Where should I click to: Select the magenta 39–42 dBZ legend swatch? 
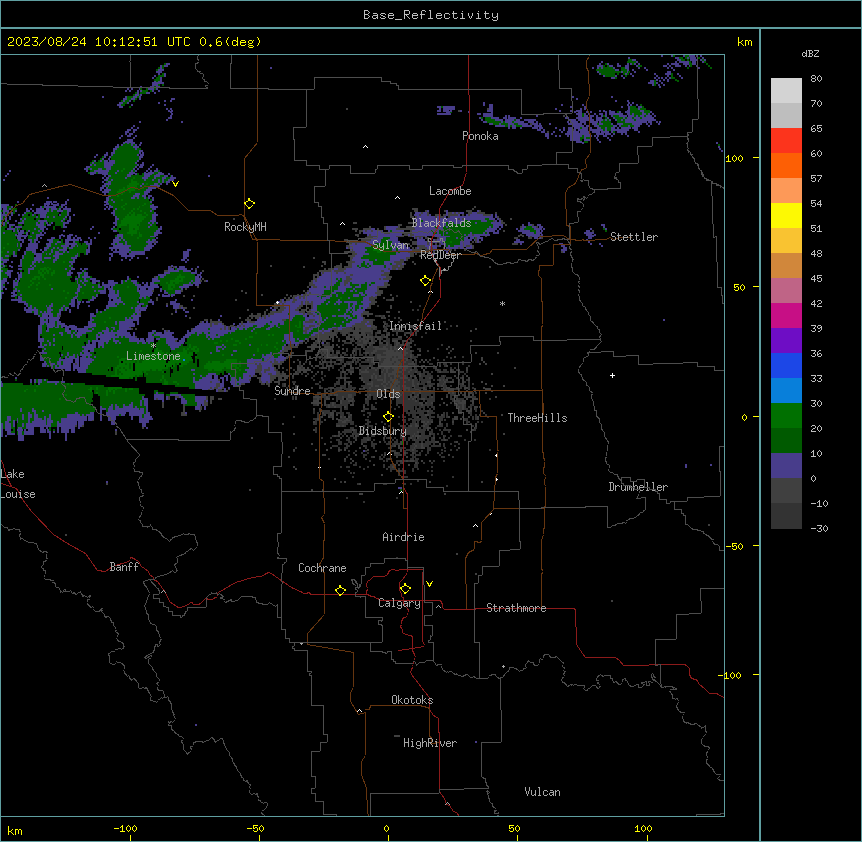(x=786, y=315)
